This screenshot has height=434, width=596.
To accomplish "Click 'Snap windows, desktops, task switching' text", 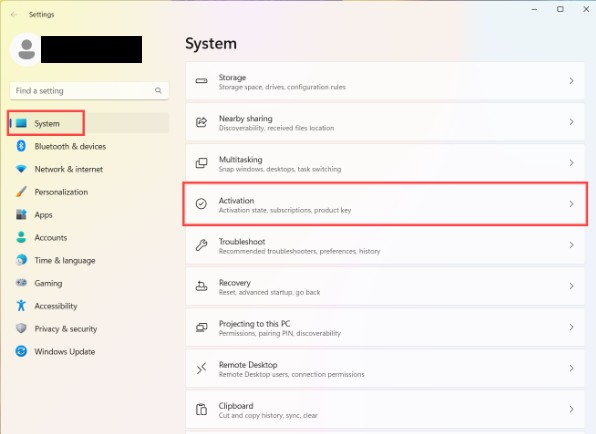I will click(280, 169).
